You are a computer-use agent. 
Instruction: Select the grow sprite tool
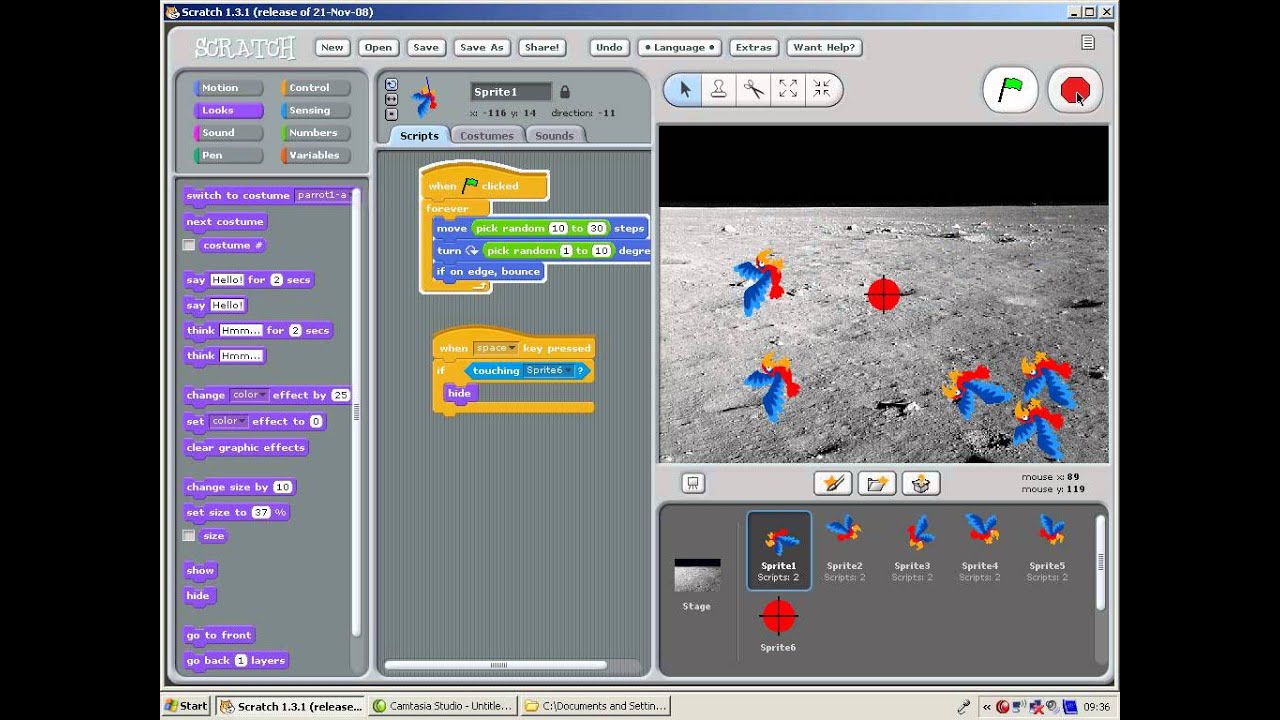(x=788, y=89)
